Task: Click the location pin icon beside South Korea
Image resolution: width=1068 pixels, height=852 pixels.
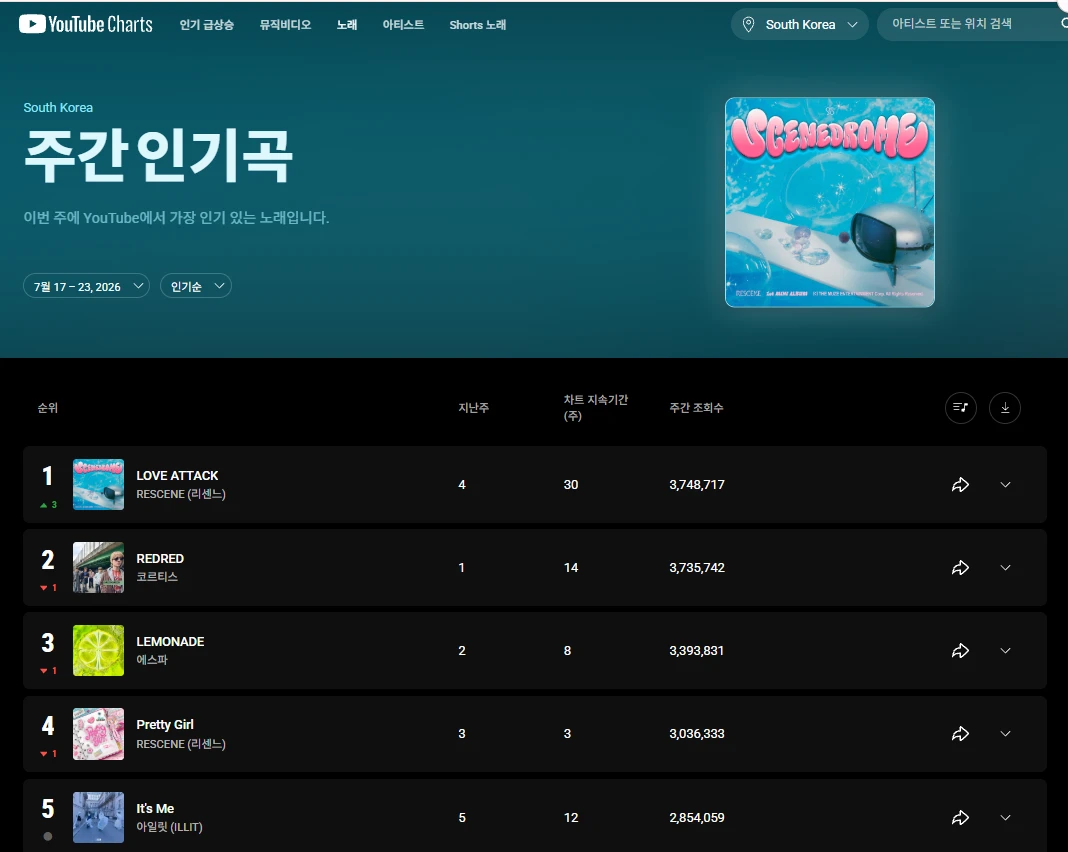Action: pos(748,25)
